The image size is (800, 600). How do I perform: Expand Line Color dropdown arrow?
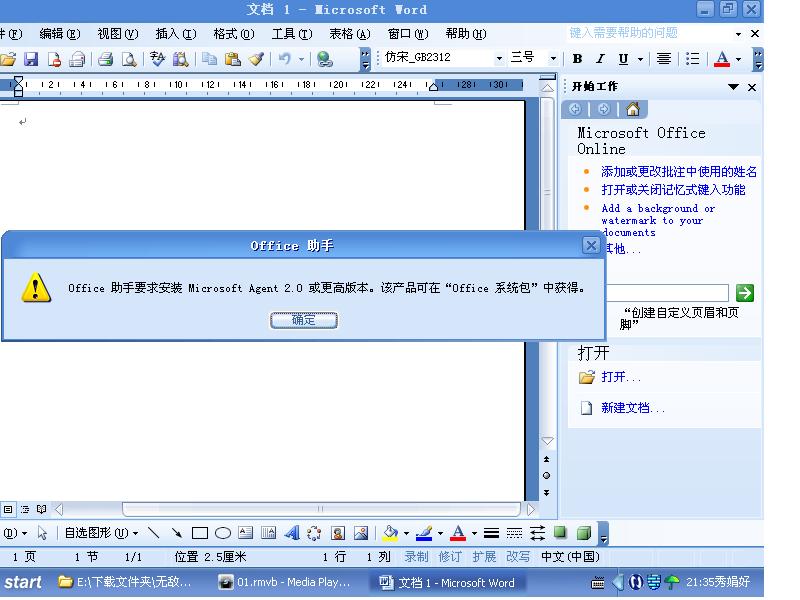coord(440,534)
